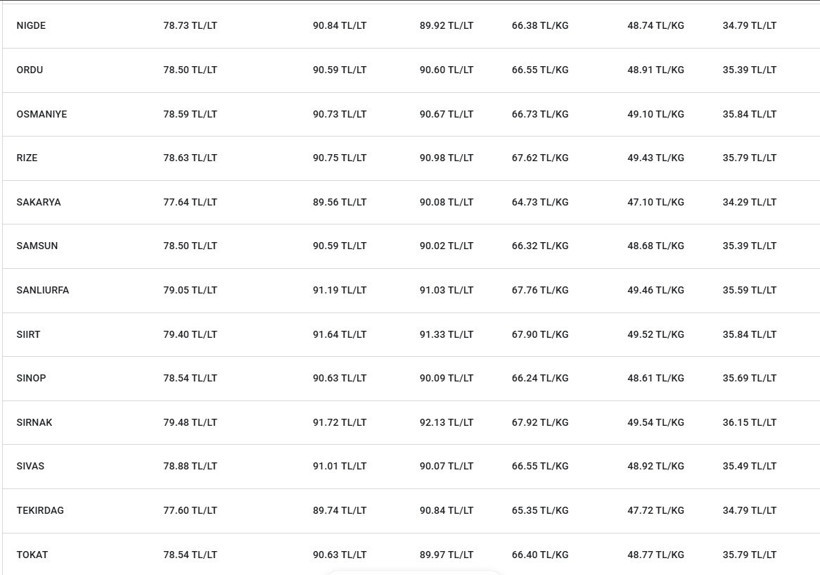The image size is (820, 575).
Task: Click the TEKIRDAG city name
Action: pos(40,510)
